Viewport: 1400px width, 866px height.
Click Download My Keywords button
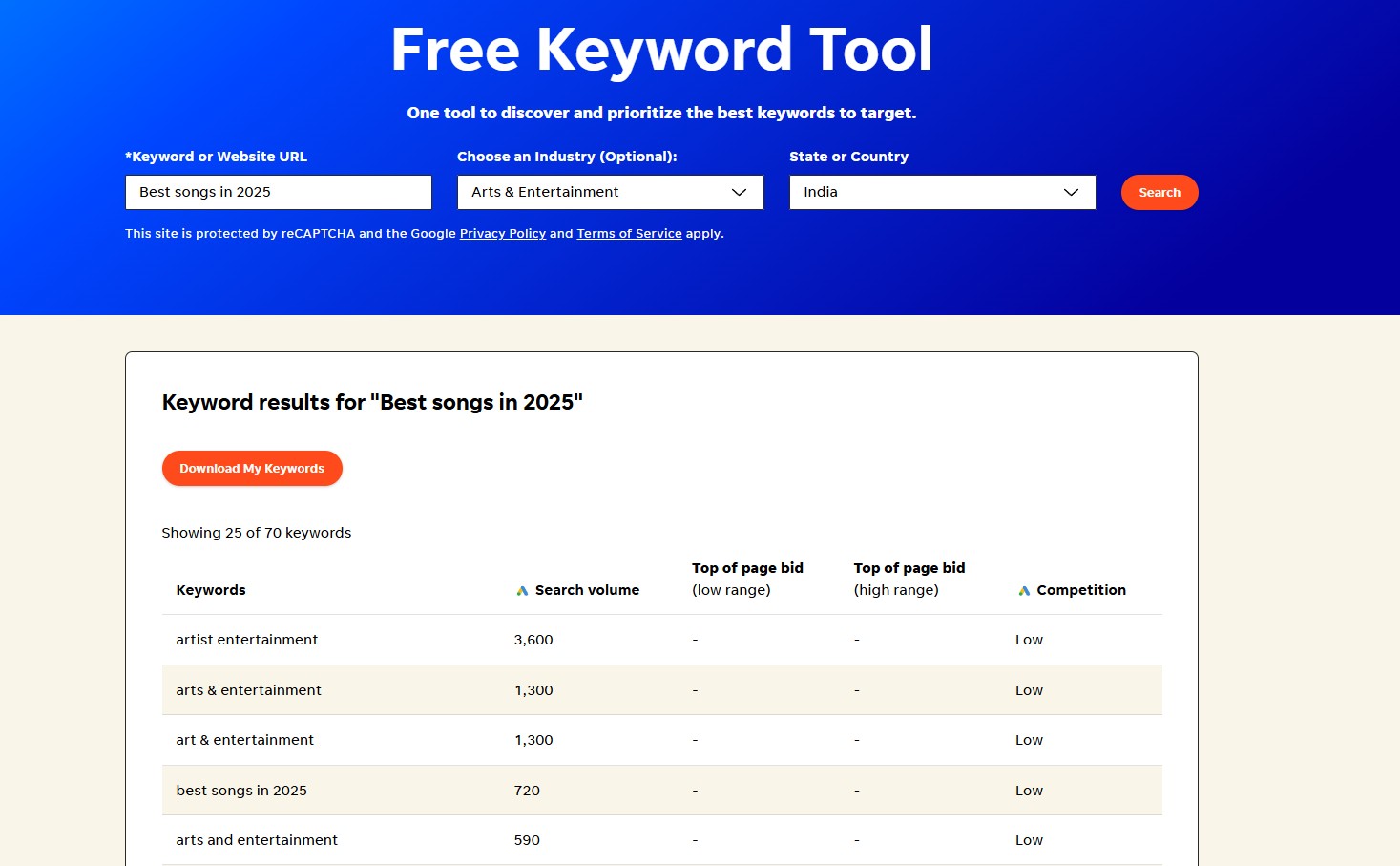click(x=252, y=469)
